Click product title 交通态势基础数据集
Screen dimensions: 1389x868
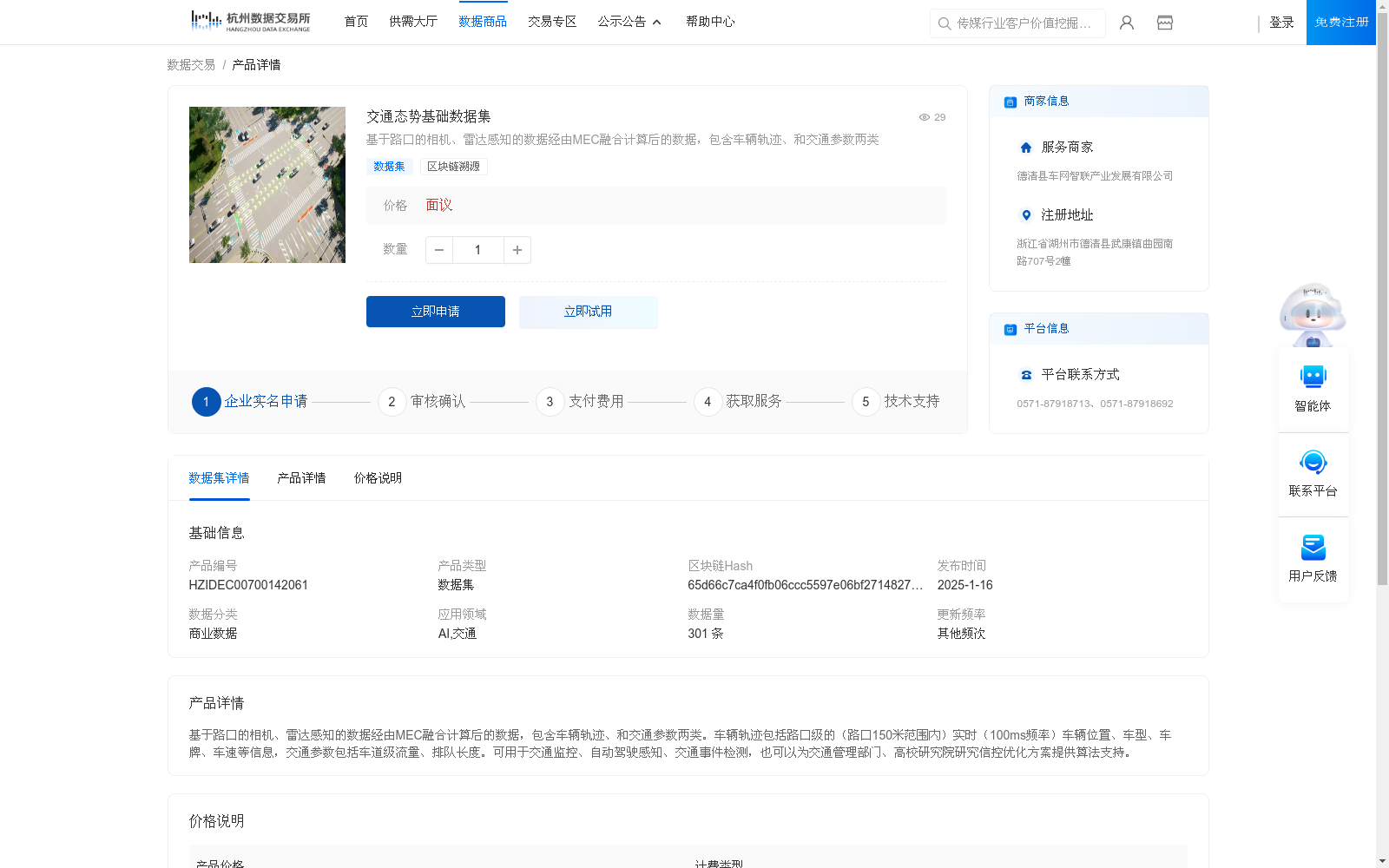pos(429,116)
